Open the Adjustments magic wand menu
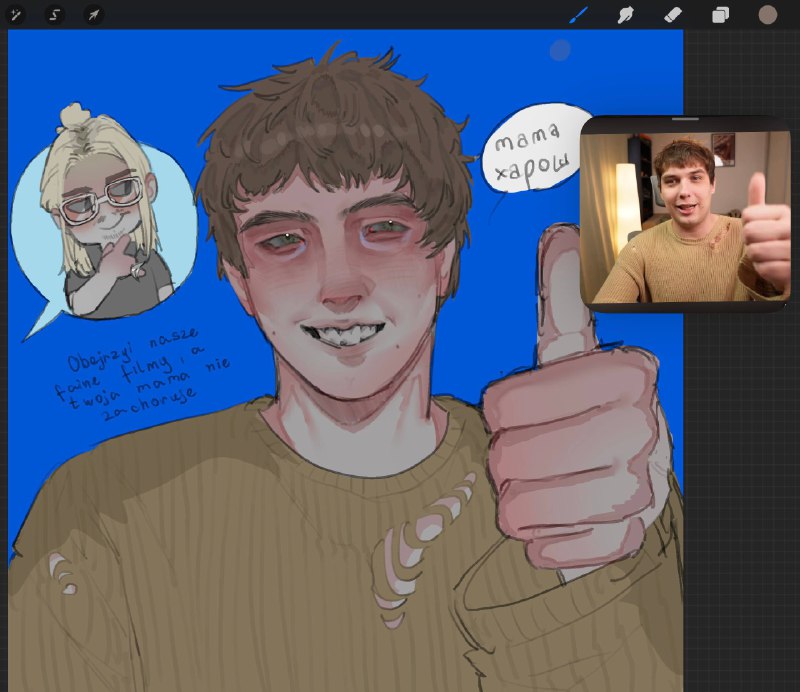 [16, 15]
